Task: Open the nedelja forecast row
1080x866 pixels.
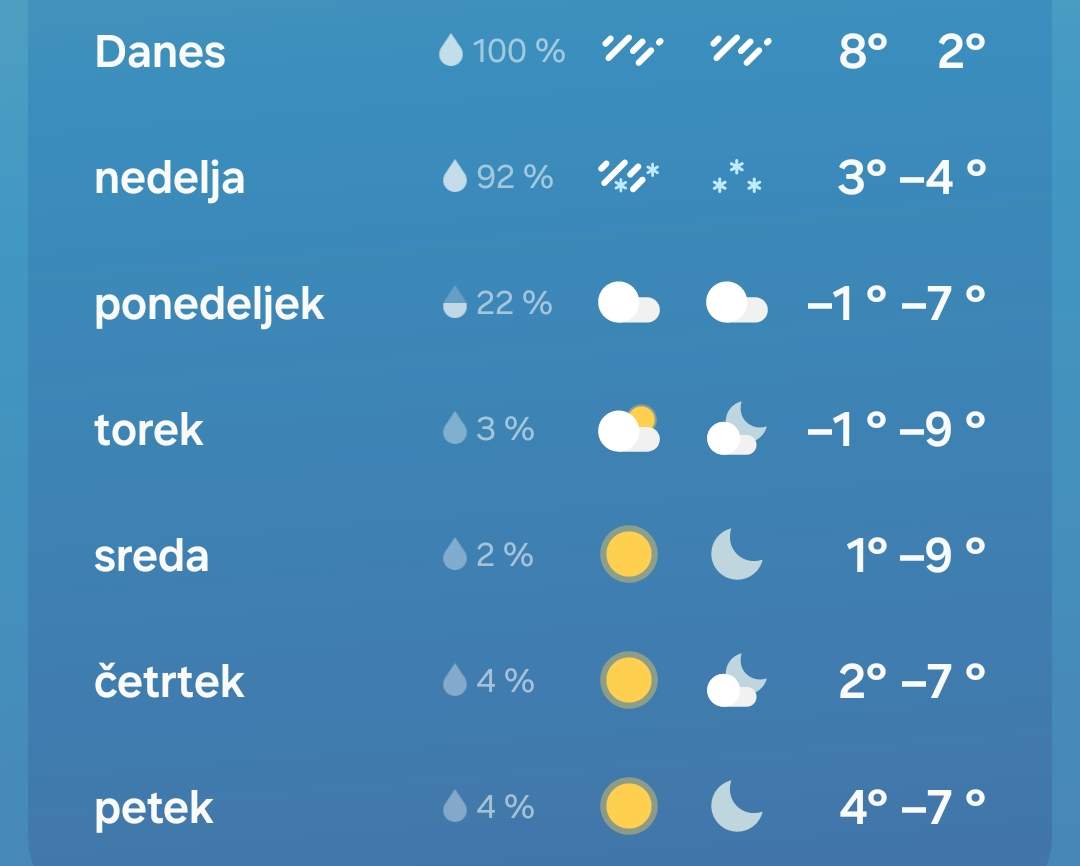Action: [x=540, y=177]
